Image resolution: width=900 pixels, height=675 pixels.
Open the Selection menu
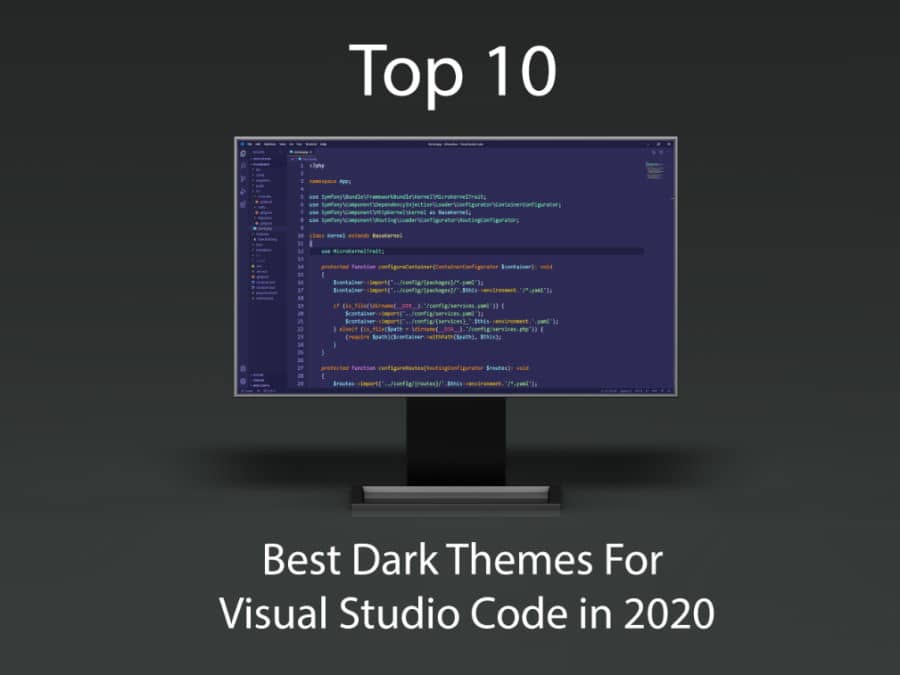[270, 144]
